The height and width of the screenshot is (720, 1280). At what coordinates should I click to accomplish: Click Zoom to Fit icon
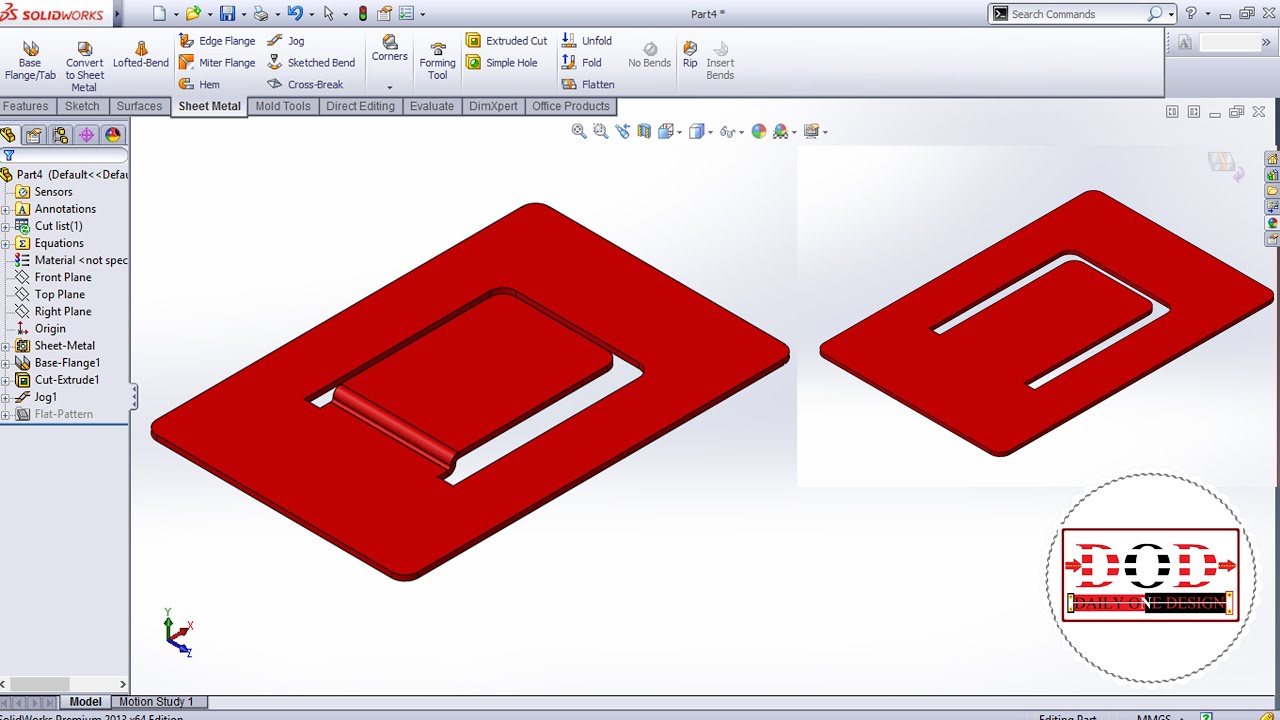(x=579, y=131)
